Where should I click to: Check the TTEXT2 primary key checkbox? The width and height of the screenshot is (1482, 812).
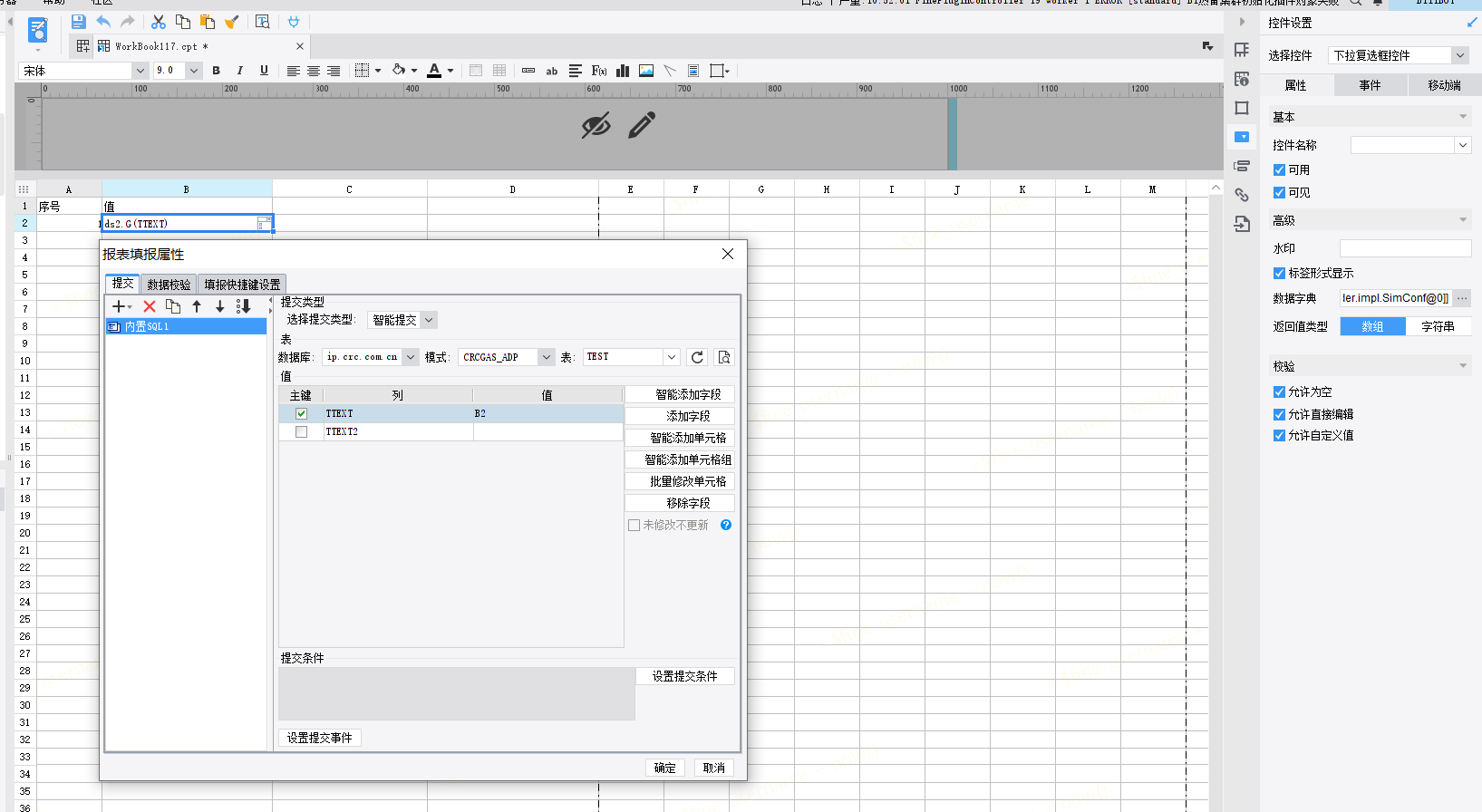click(301, 432)
